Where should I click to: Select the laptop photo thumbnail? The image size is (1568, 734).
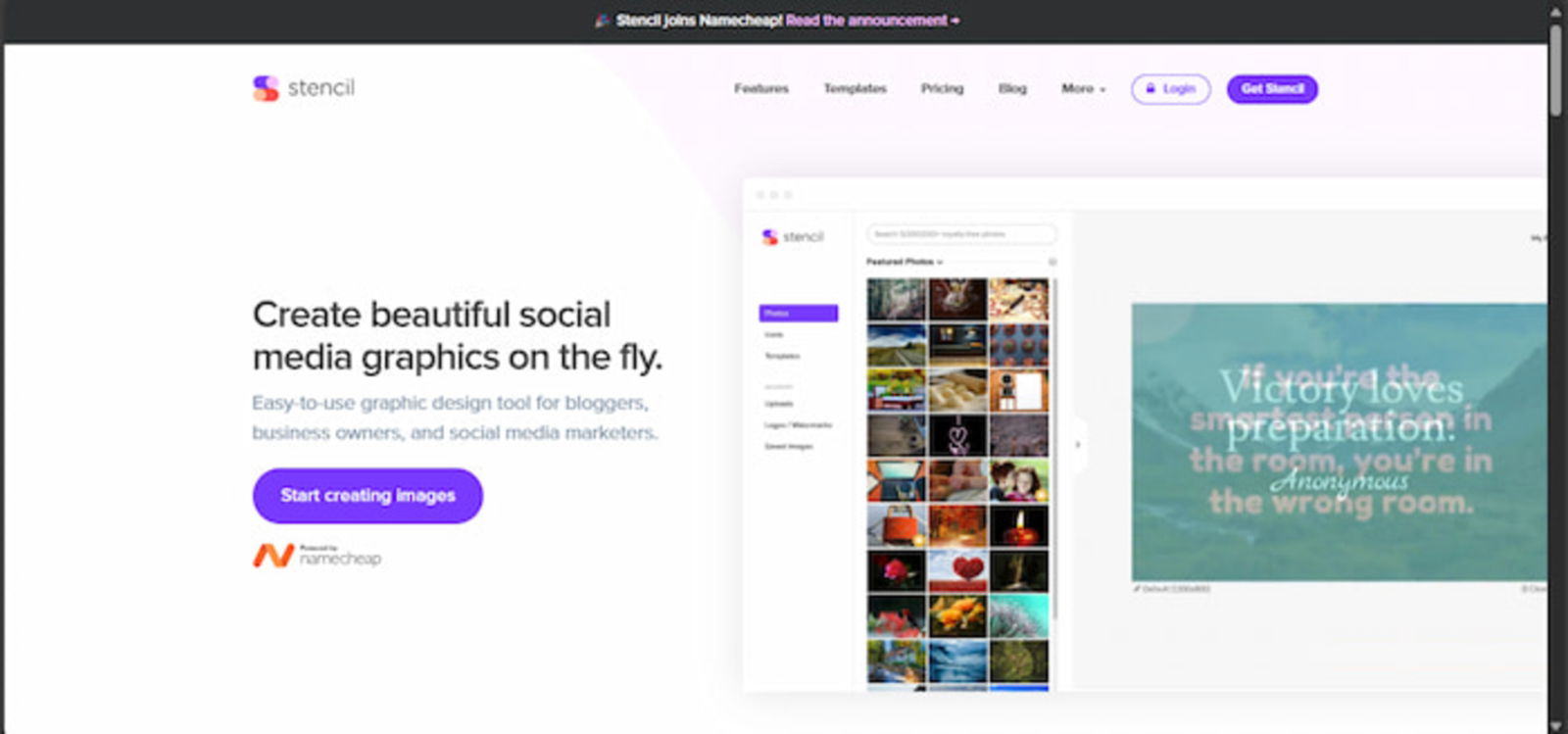tap(896, 480)
